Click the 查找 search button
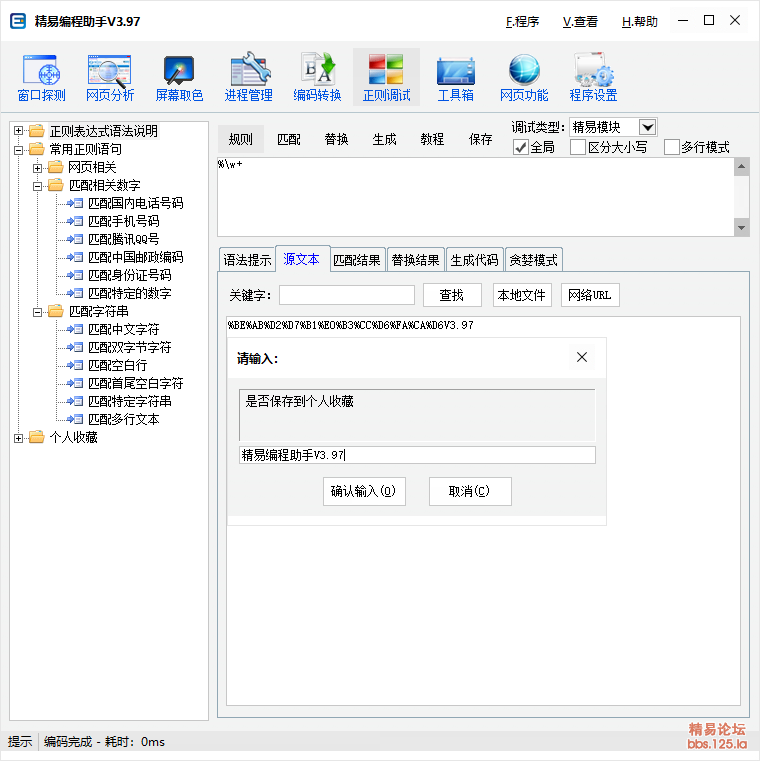The width and height of the screenshot is (760, 761). click(452, 295)
